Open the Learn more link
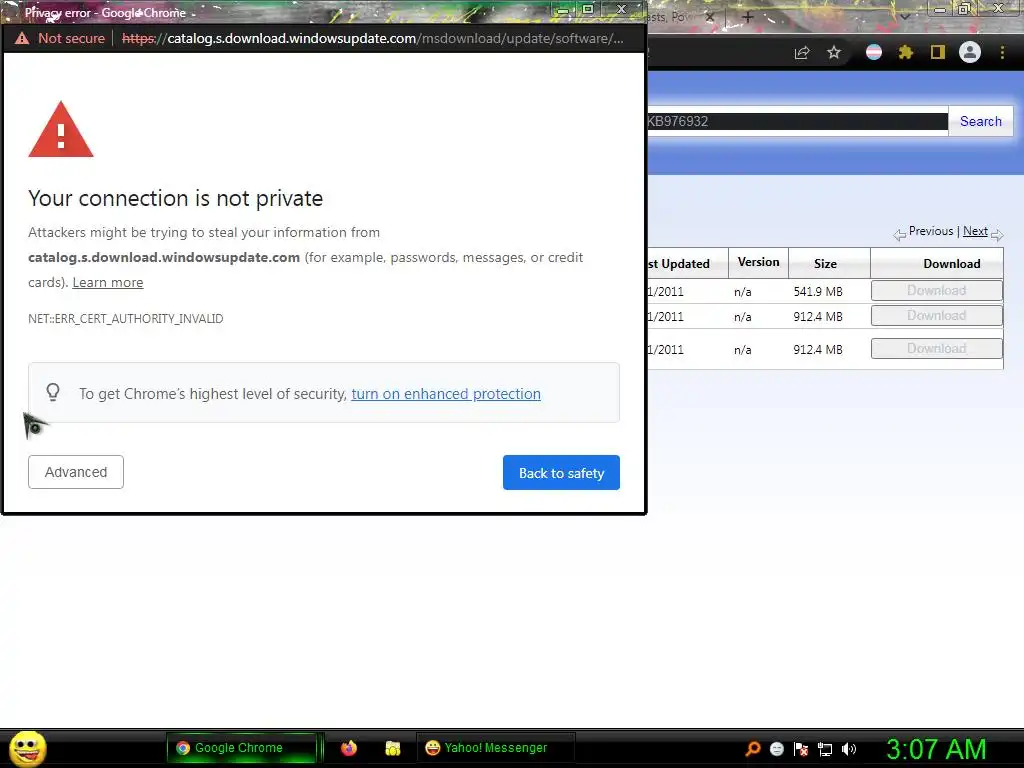 pos(108,282)
